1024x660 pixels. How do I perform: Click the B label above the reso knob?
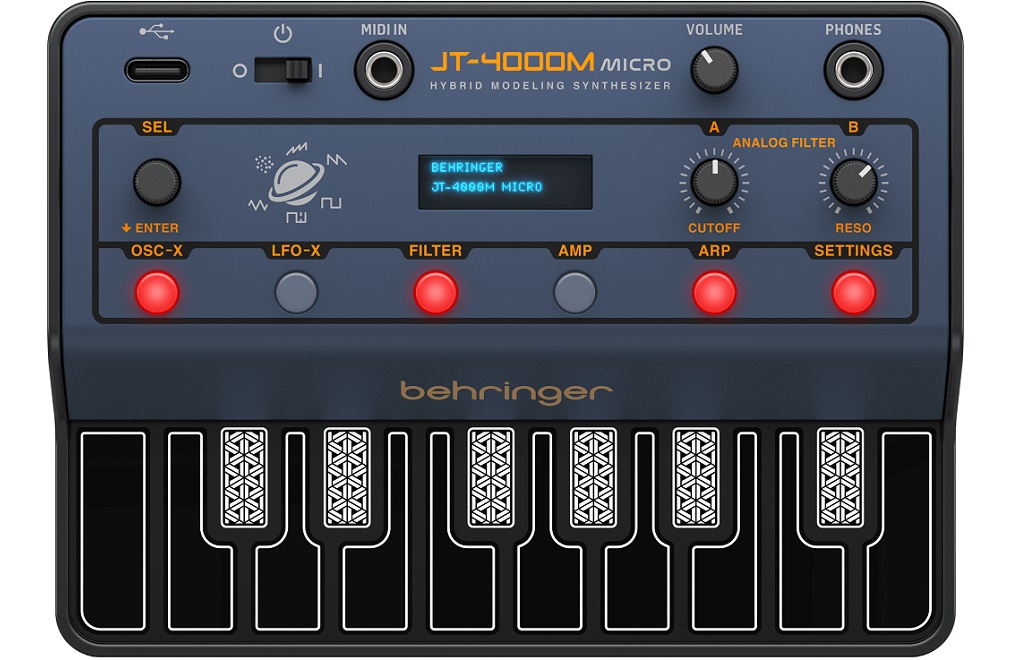[x=853, y=127]
